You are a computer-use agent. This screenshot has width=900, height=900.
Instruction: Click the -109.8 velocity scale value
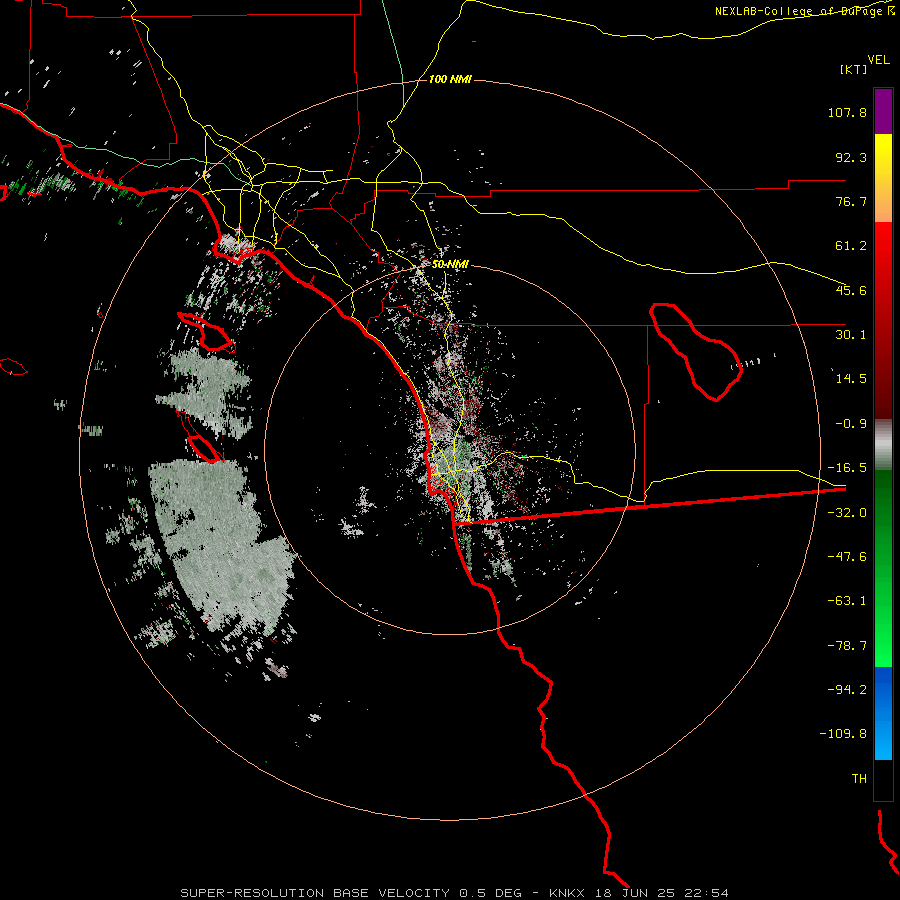pyautogui.click(x=843, y=734)
